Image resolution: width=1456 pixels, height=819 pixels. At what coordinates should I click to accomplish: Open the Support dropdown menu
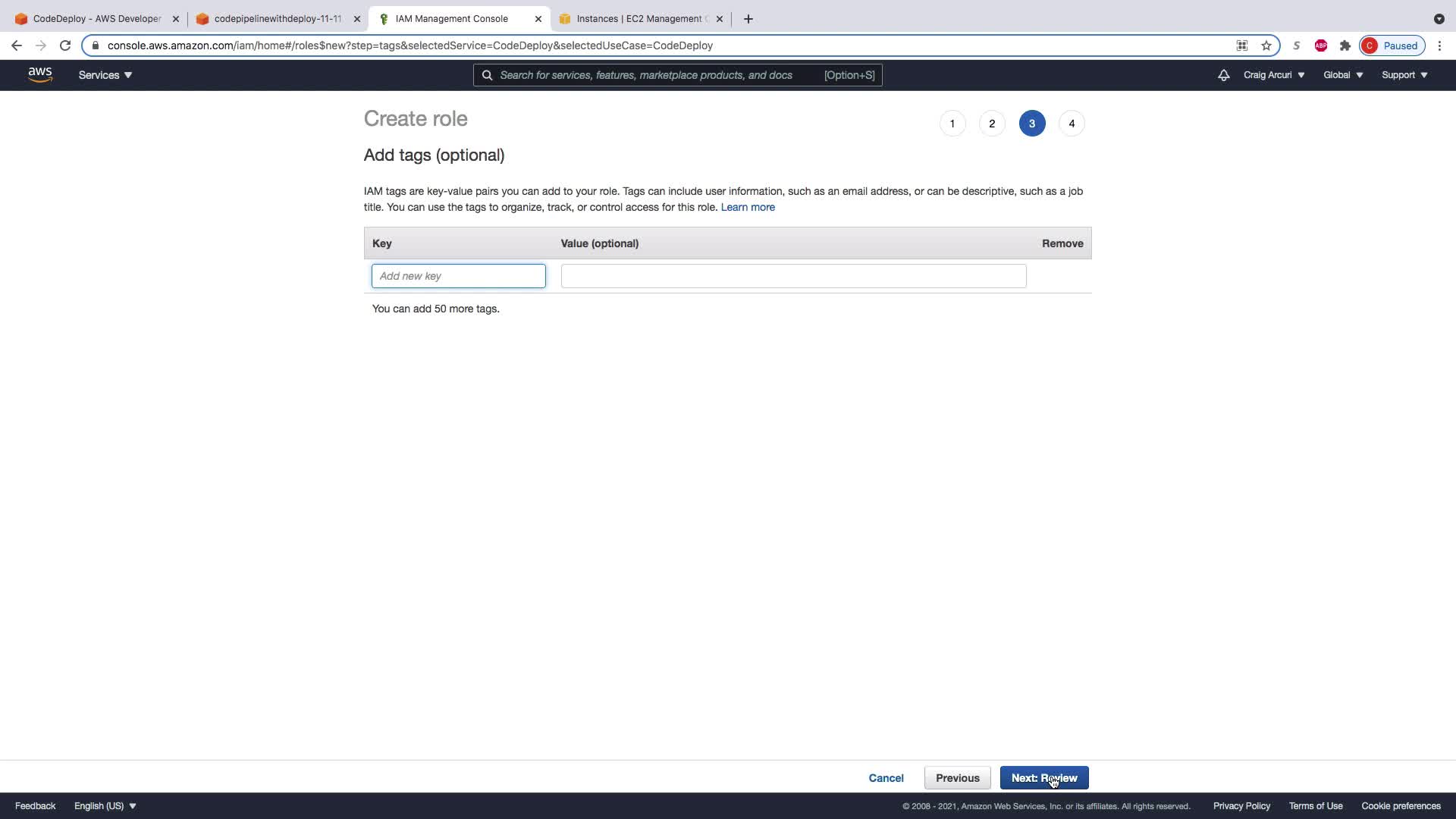1404,75
